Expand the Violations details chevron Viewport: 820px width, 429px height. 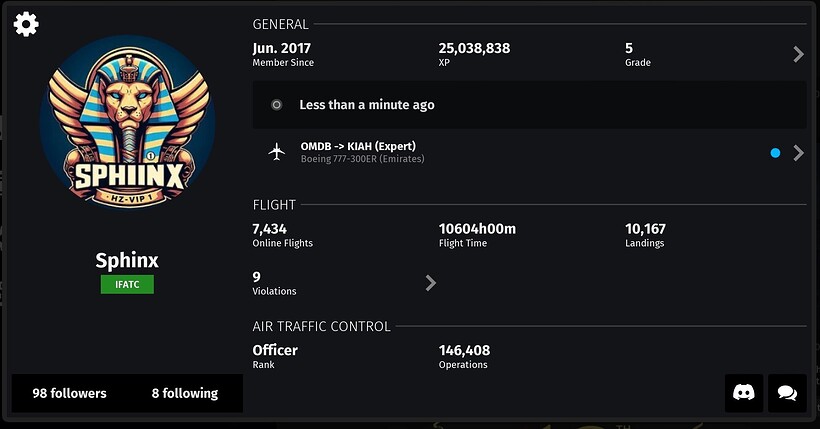pos(430,283)
